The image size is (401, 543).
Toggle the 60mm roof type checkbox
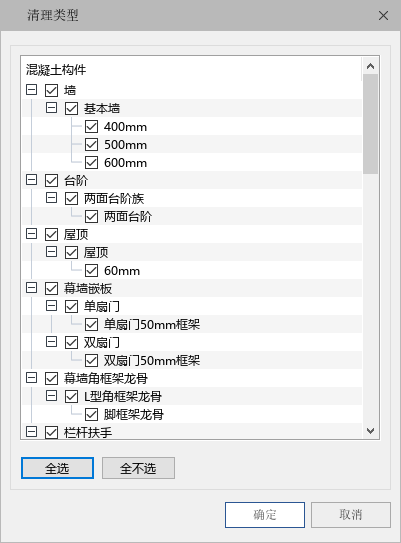(91, 271)
